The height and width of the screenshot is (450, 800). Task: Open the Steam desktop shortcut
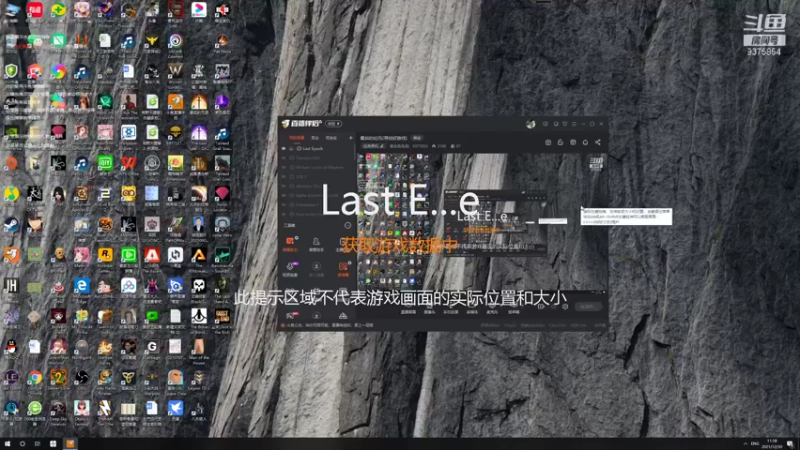[x=11, y=224]
